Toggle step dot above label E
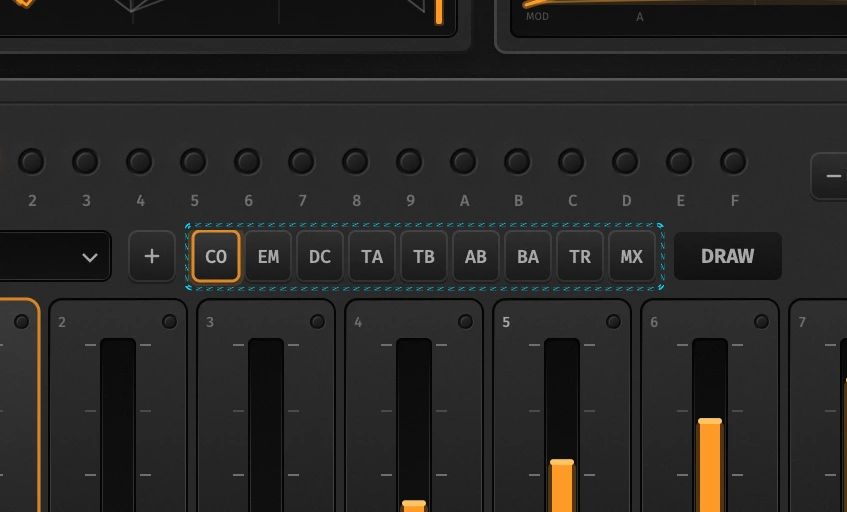Image resolution: width=847 pixels, height=512 pixels. pos(680,161)
